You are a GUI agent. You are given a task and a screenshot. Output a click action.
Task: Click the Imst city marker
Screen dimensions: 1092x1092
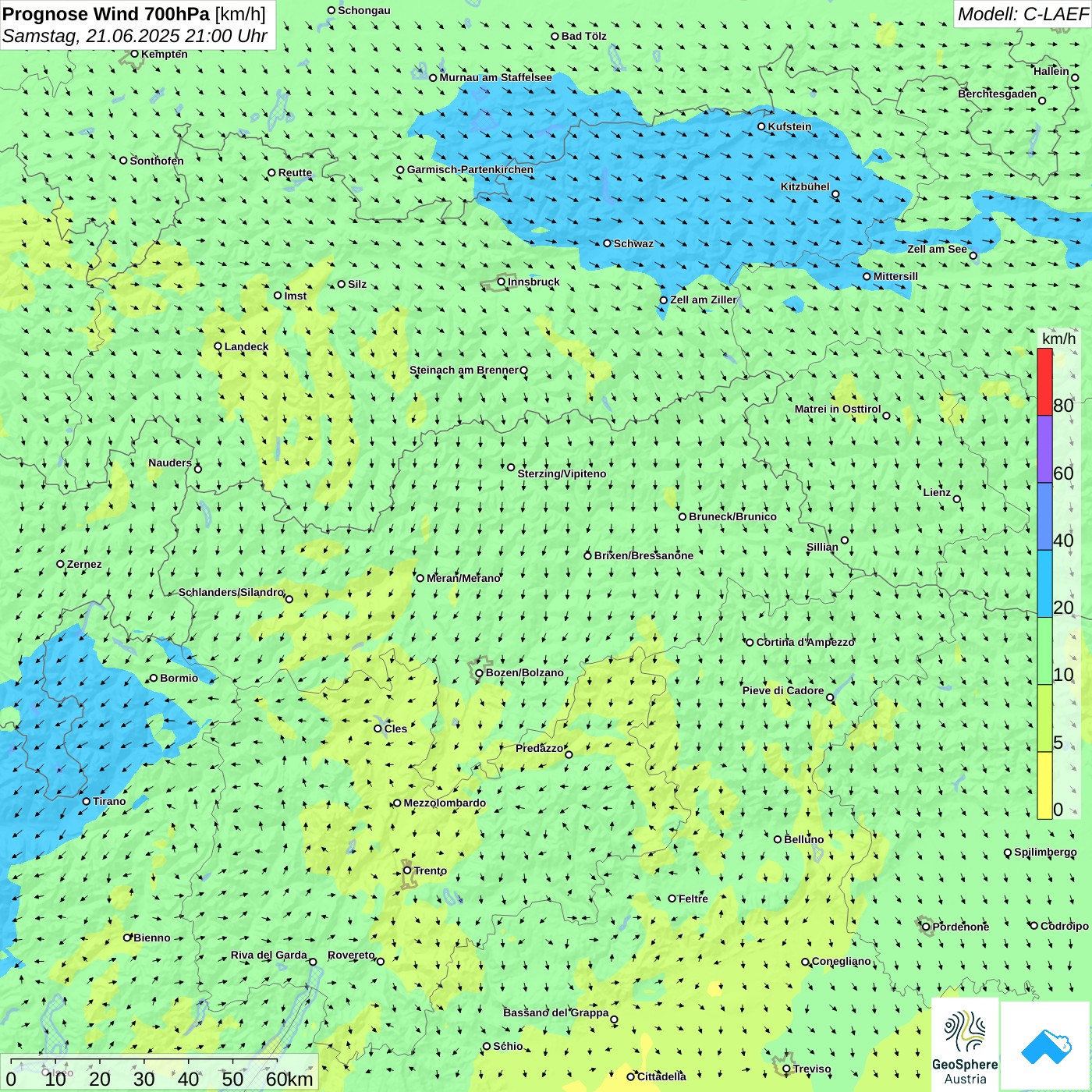point(278,296)
